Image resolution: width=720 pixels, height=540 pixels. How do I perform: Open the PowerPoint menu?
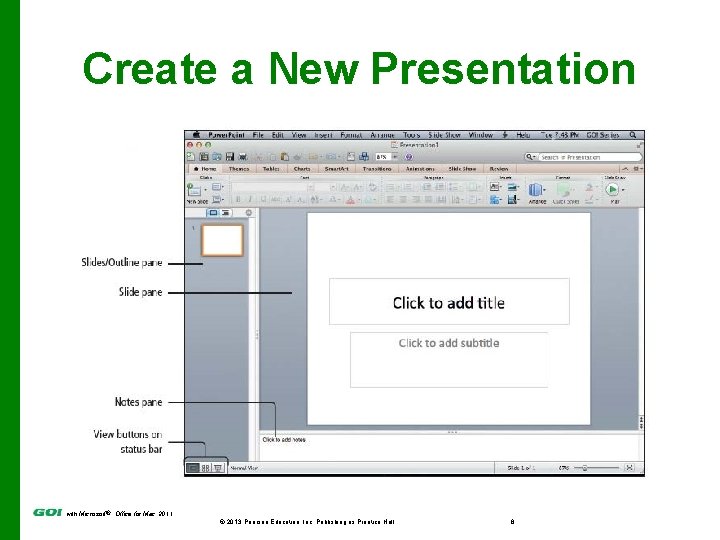click(226, 135)
